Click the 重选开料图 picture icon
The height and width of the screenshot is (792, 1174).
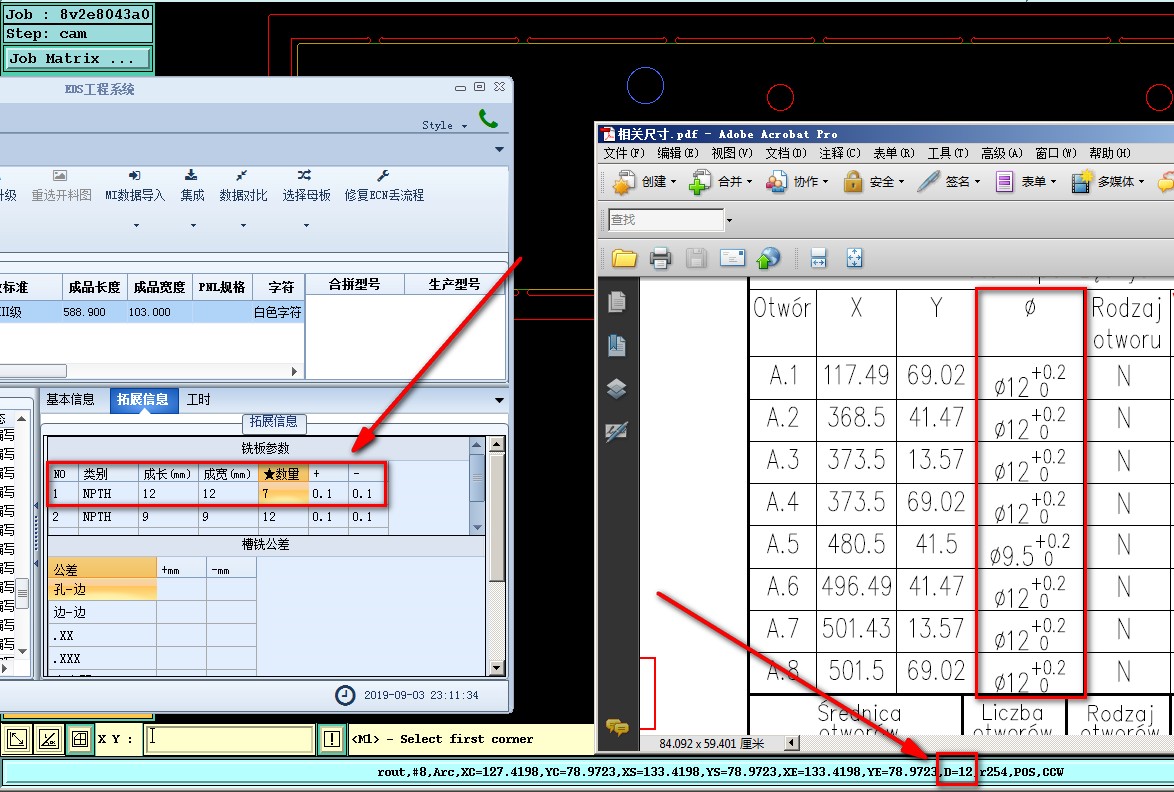click(x=60, y=175)
